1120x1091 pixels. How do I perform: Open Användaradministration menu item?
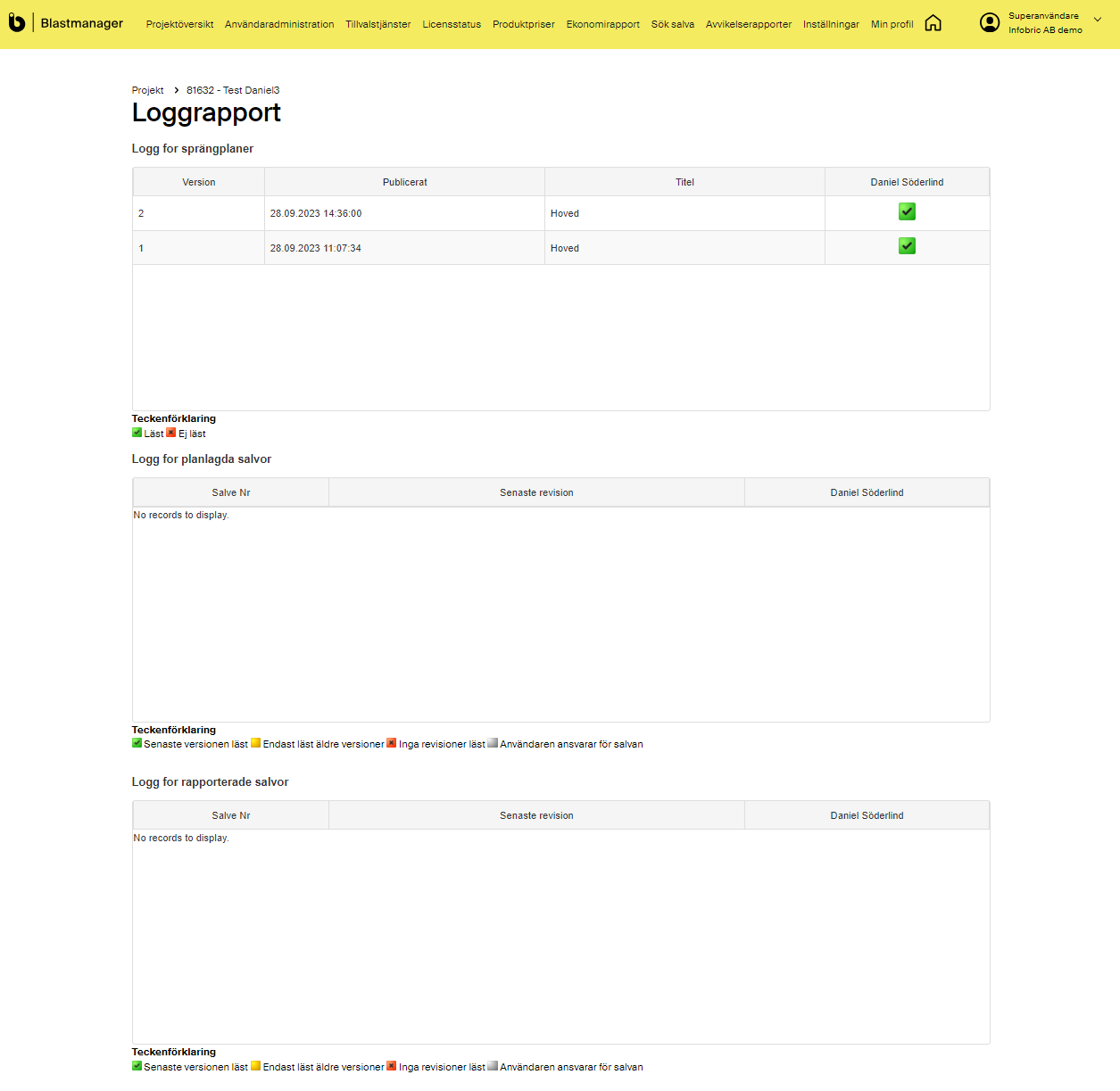click(279, 24)
